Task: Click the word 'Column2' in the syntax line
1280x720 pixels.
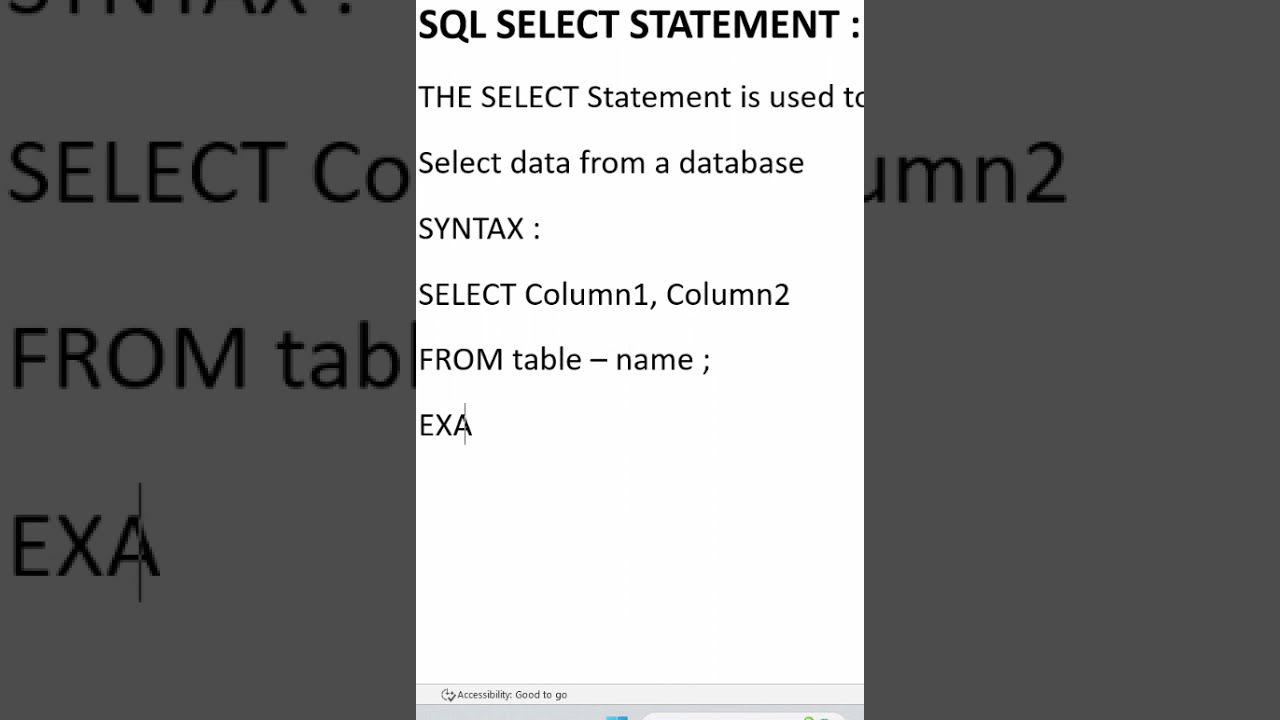Action: (728, 294)
